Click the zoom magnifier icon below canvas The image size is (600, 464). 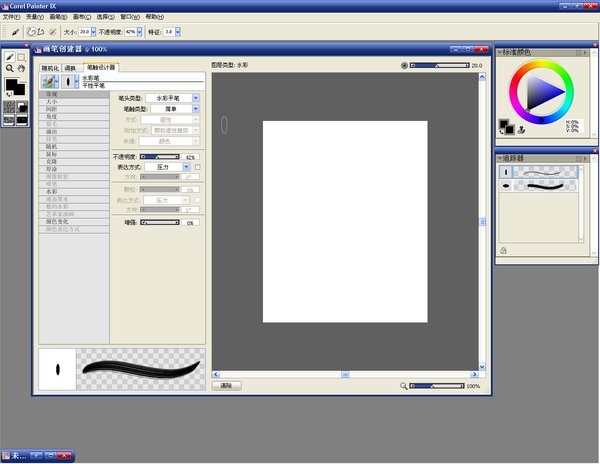point(403,386)
